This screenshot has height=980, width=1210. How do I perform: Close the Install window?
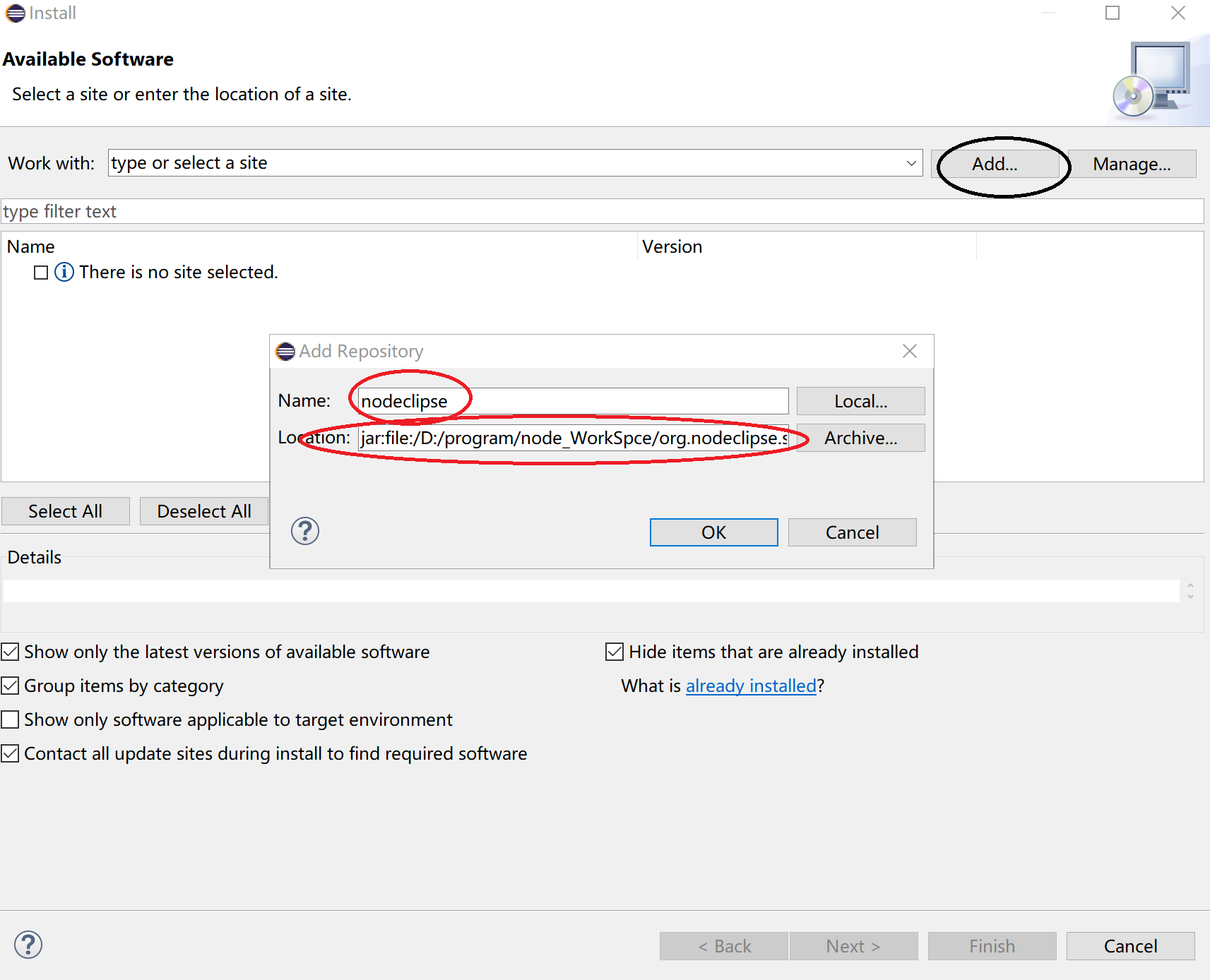1178,13
